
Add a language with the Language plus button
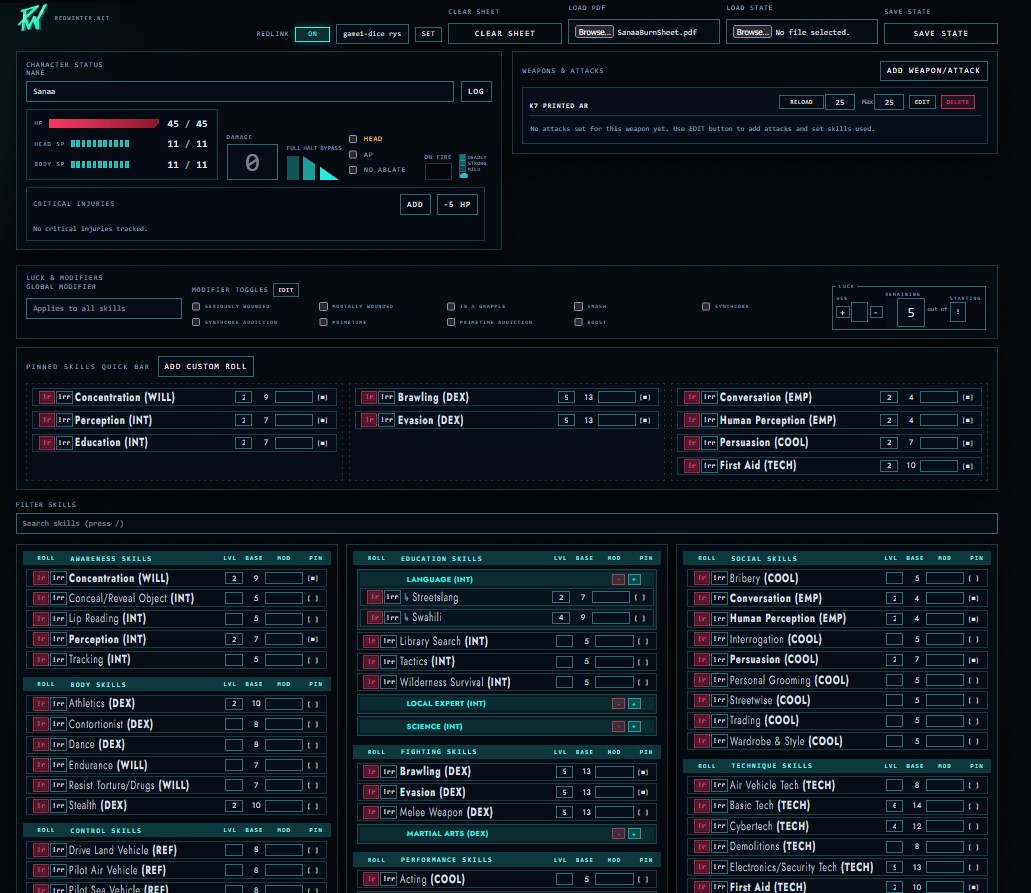click(634, 579)
